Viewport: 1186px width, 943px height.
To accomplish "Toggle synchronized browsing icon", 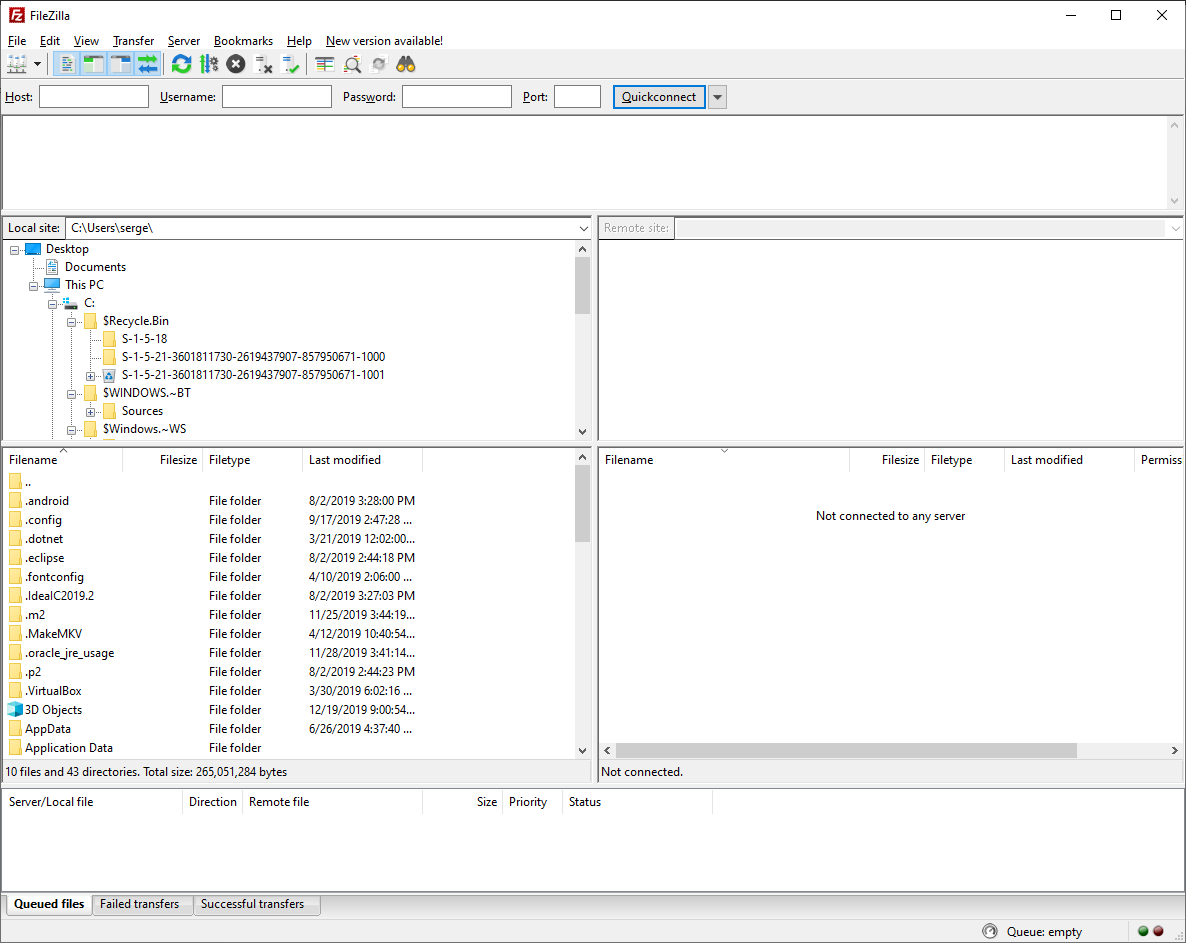I will click(x=379, y=65).
